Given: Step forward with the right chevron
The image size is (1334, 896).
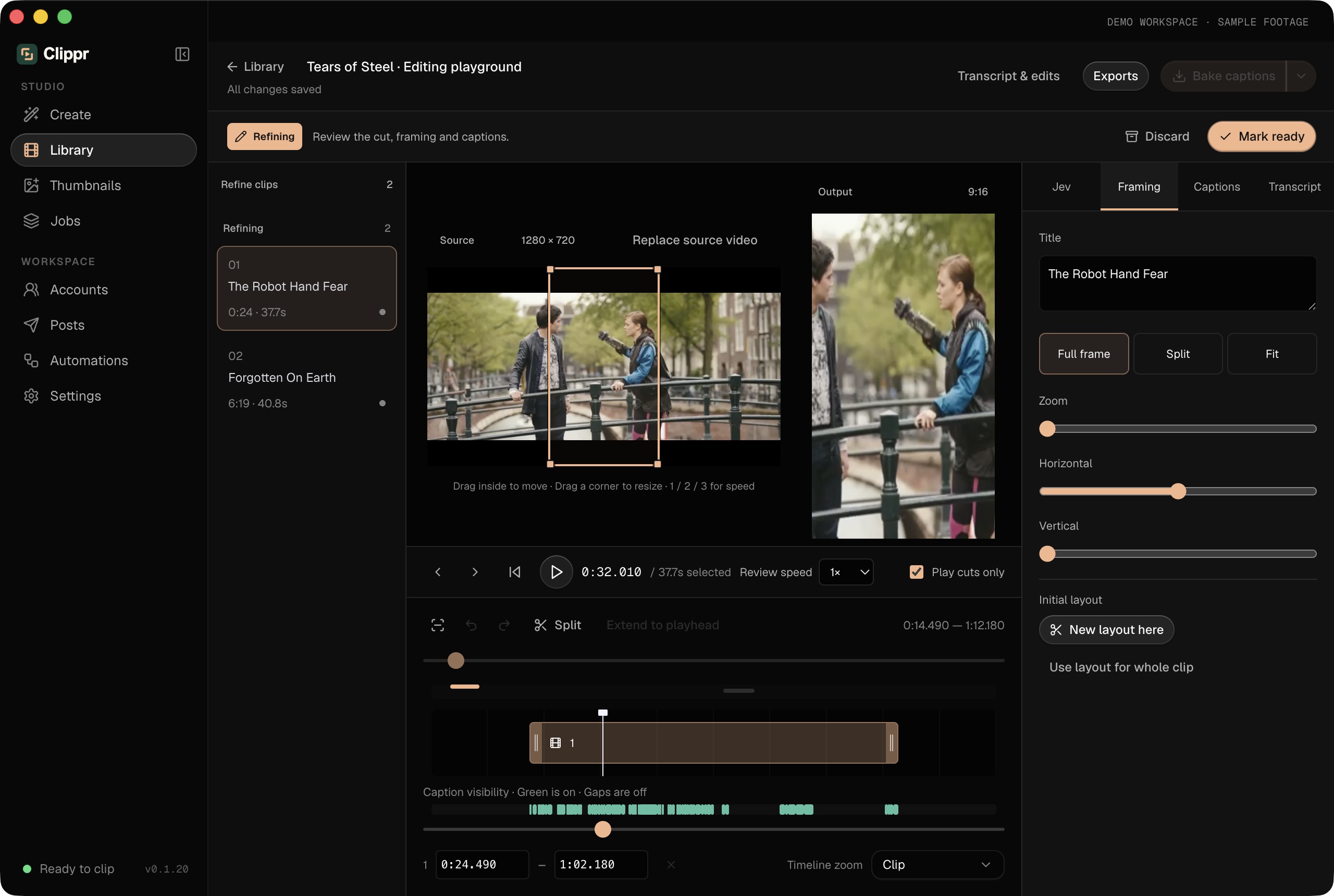Looking at the screenshot, I should tap(474, 572).
